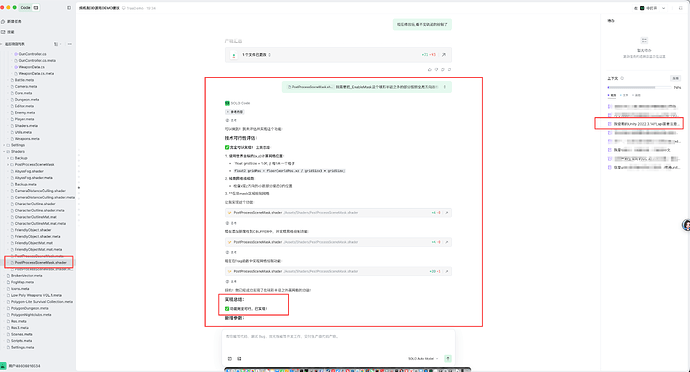Switch to the Code mode tab
Viewport: 690px width, 372px height.
coord(26,7)
